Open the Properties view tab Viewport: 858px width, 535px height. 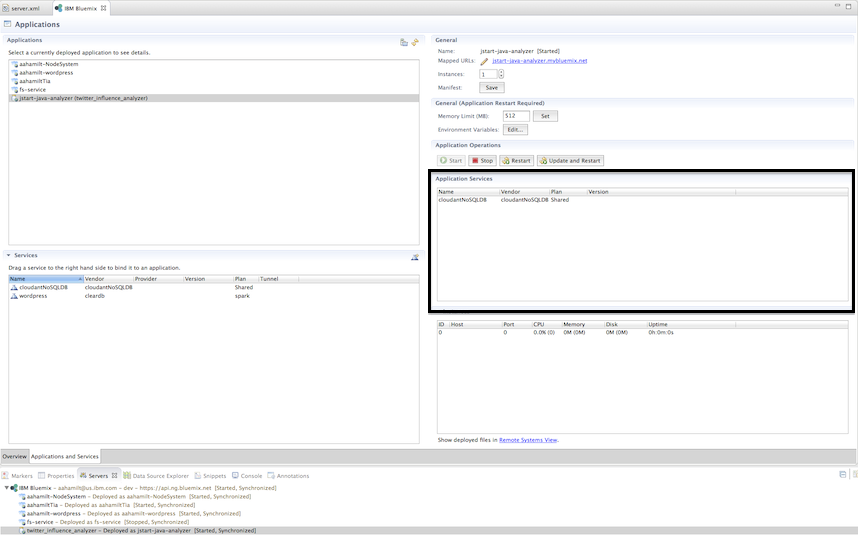click(x=56, y=475)
